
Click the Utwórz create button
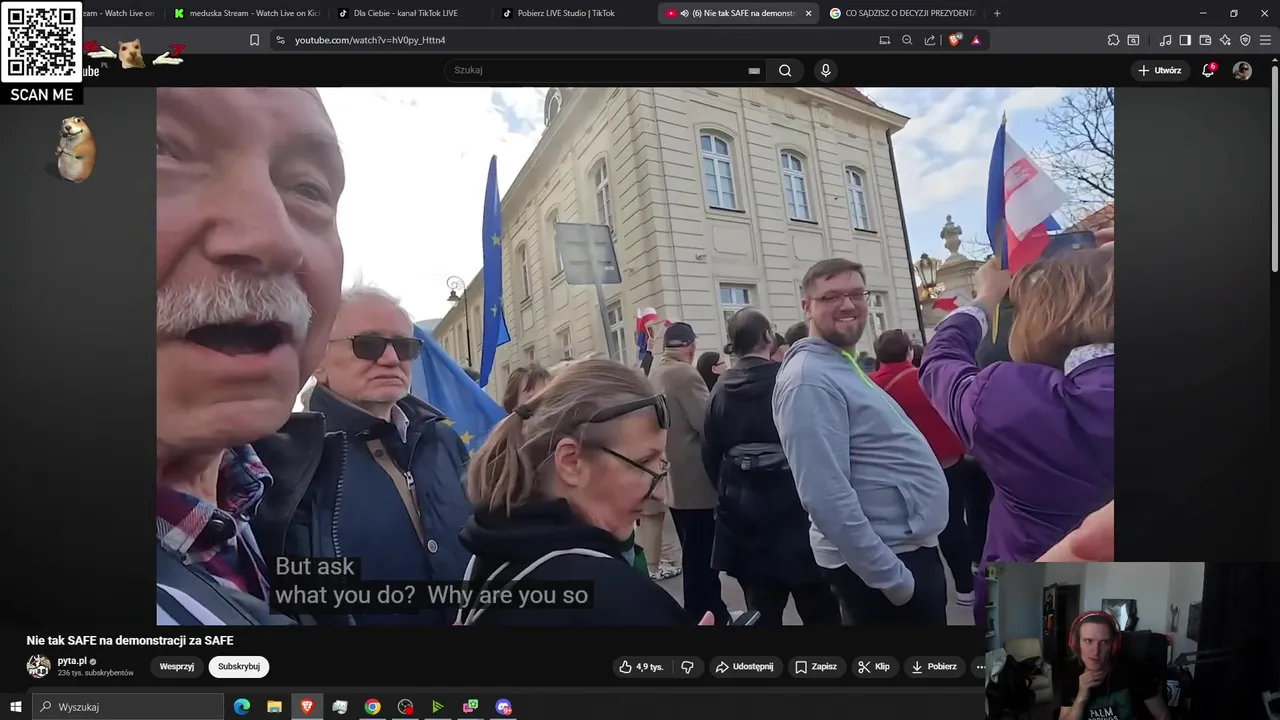(x=1160, y=70)
